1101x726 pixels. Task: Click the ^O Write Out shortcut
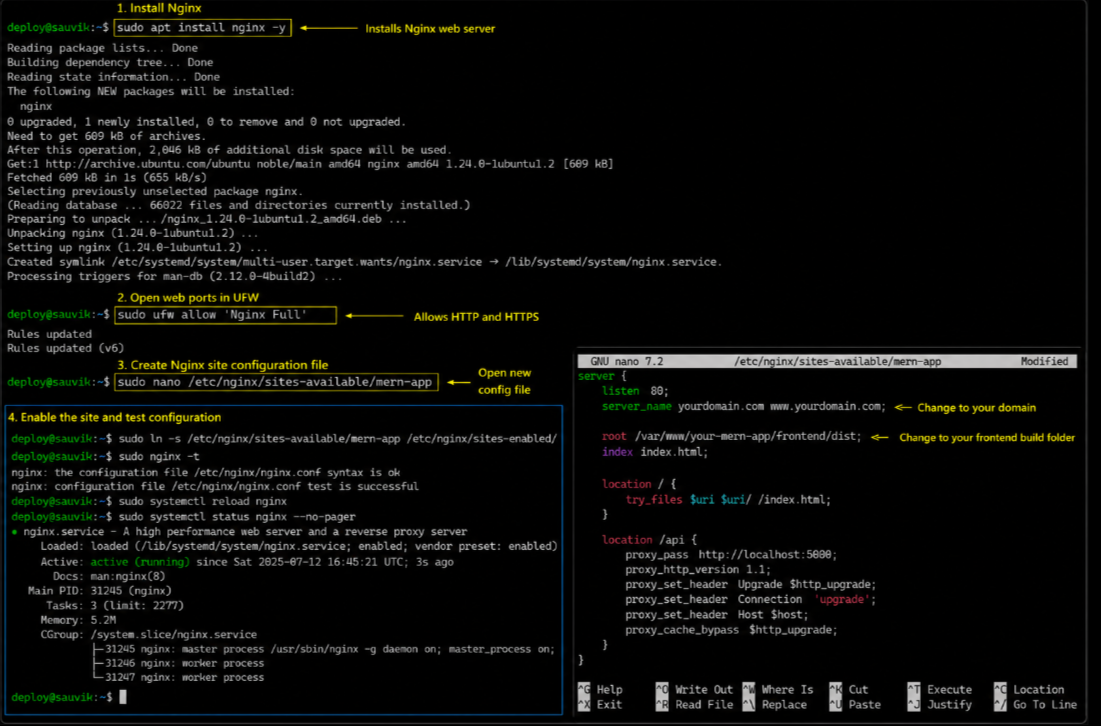click(694, 689)
